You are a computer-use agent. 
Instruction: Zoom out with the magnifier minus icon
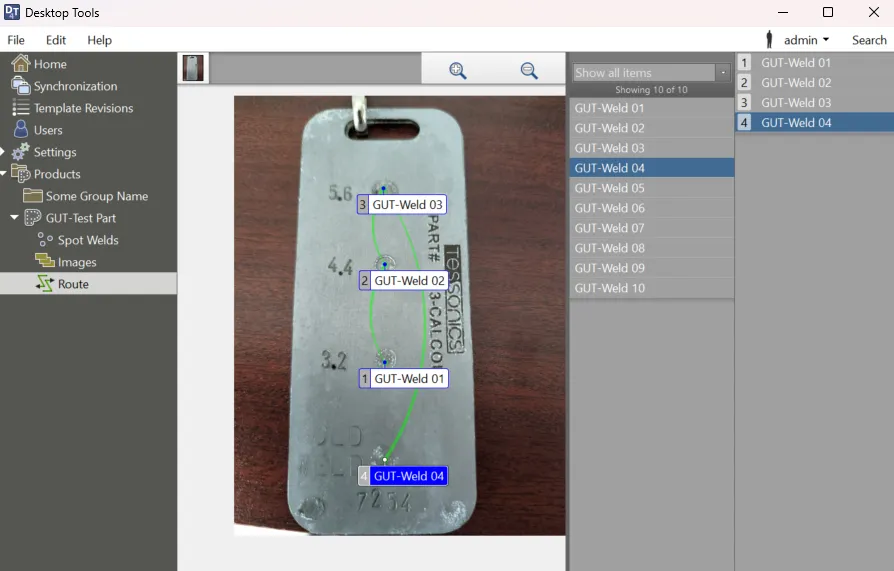529,70
